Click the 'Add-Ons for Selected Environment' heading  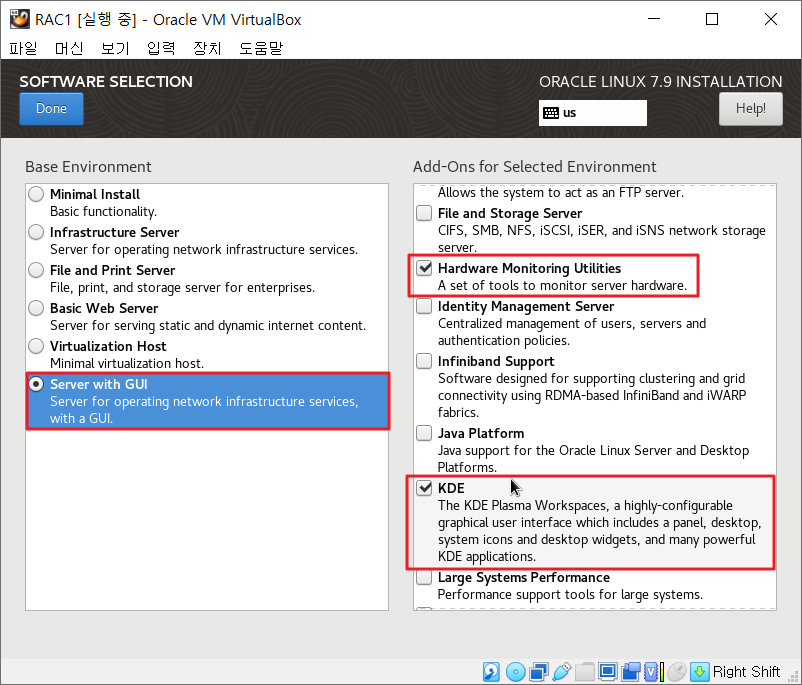(x=534, y=167)
